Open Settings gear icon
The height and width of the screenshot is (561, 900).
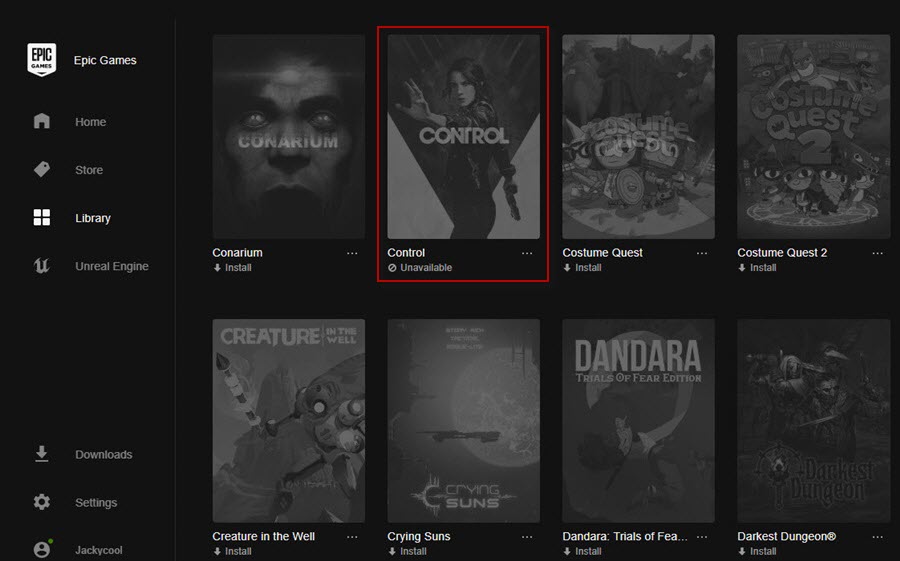coord(41,502)
